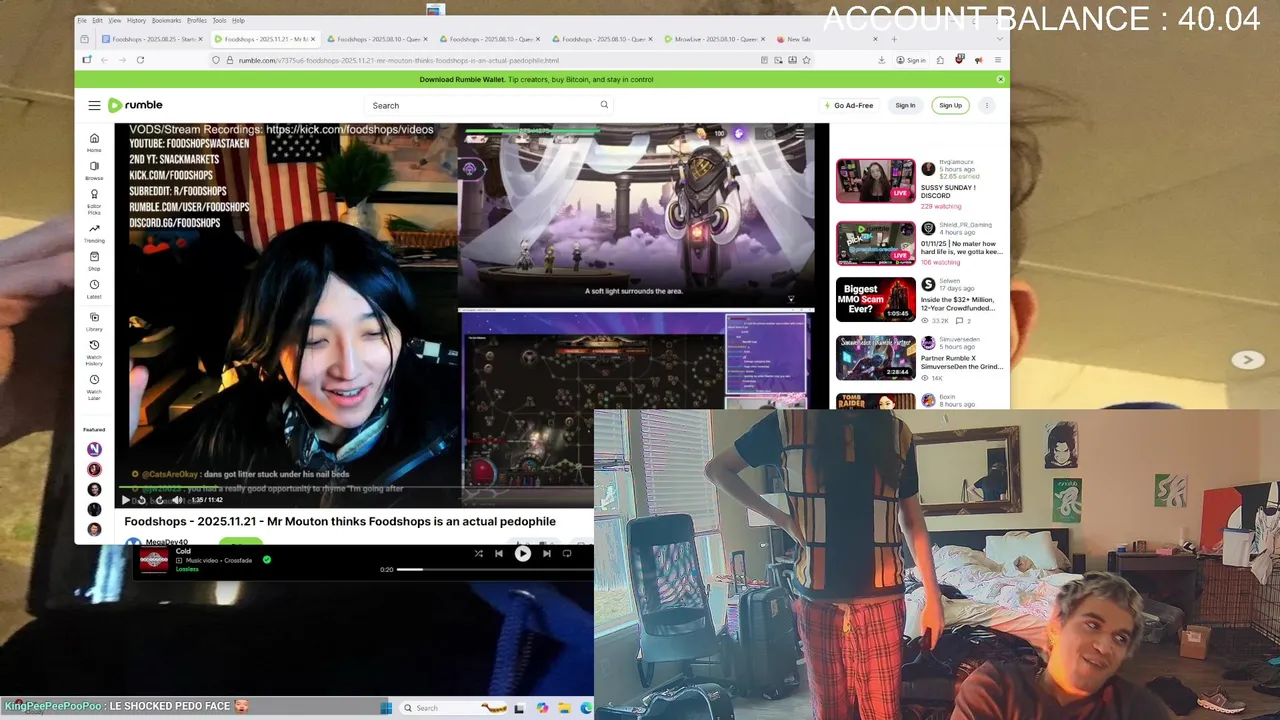Open the File menu

coord(83,20)
